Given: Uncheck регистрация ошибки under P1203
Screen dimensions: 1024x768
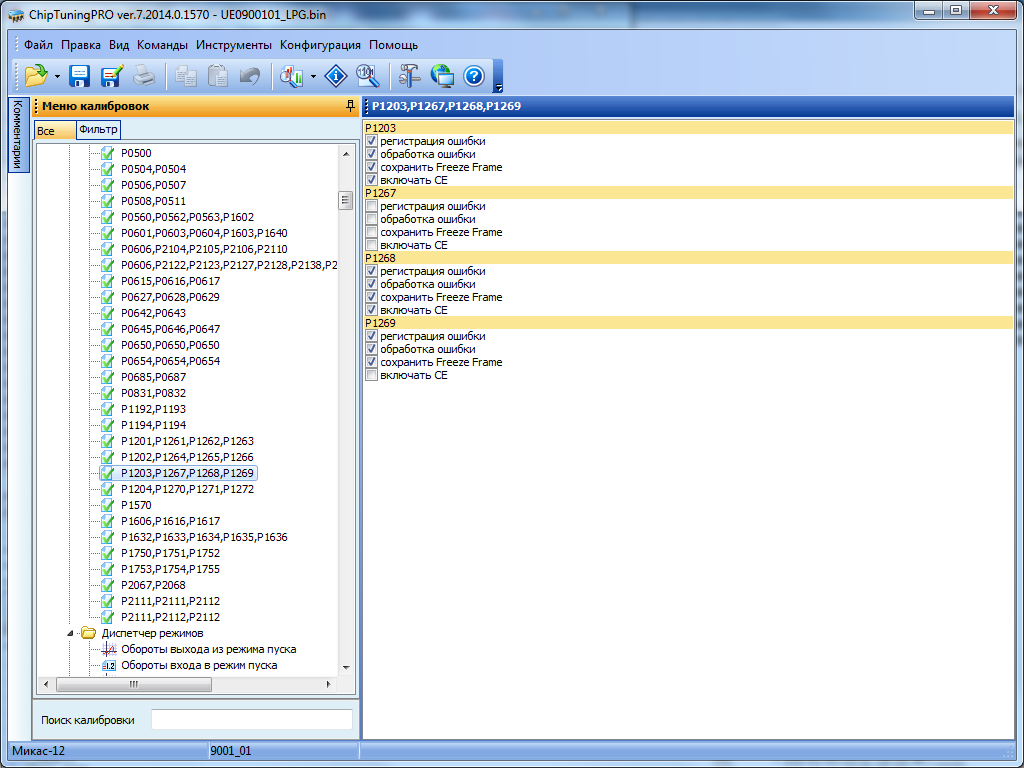Looking at the screenshot, I should [372, 141].
